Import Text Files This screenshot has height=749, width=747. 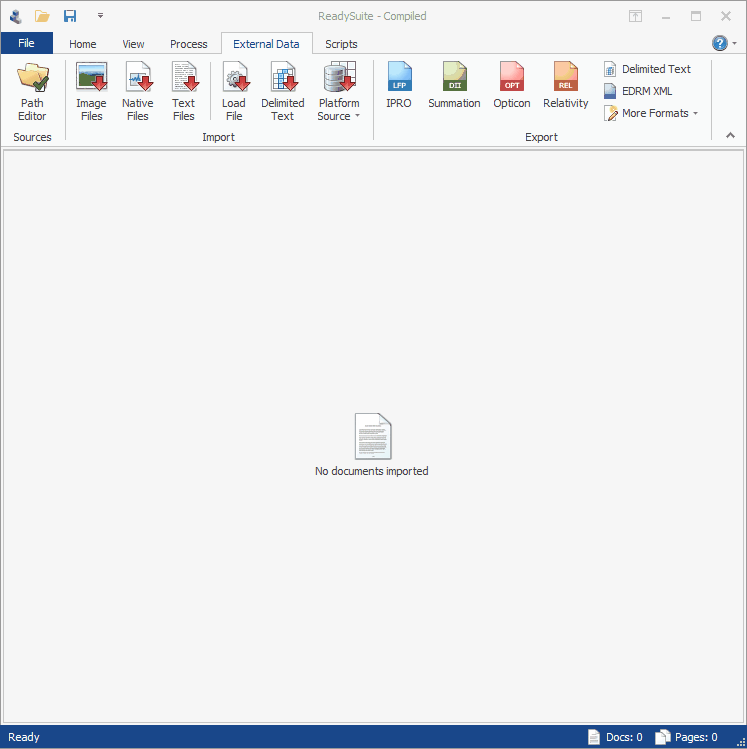click(x=184, y=91)
